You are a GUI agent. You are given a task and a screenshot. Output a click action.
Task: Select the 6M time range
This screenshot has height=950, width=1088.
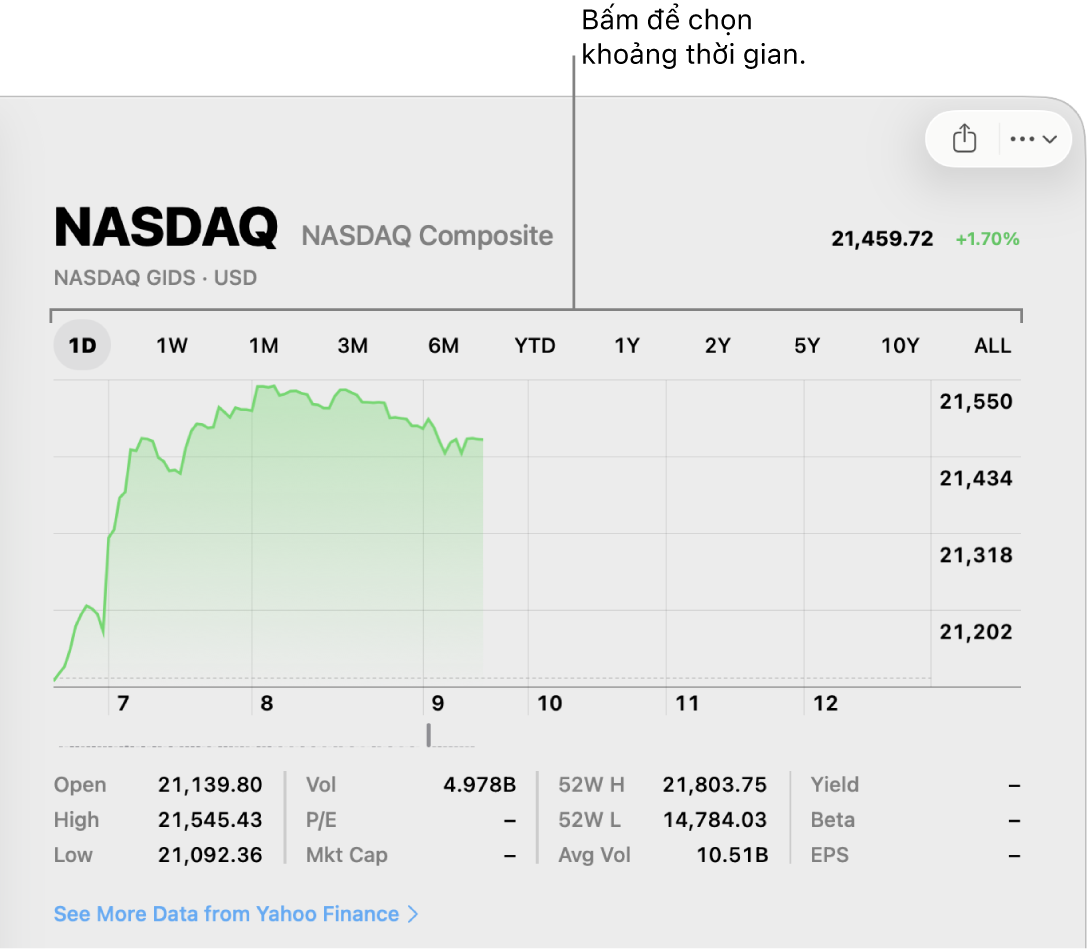pyautogui.click(x=443, y=346)
